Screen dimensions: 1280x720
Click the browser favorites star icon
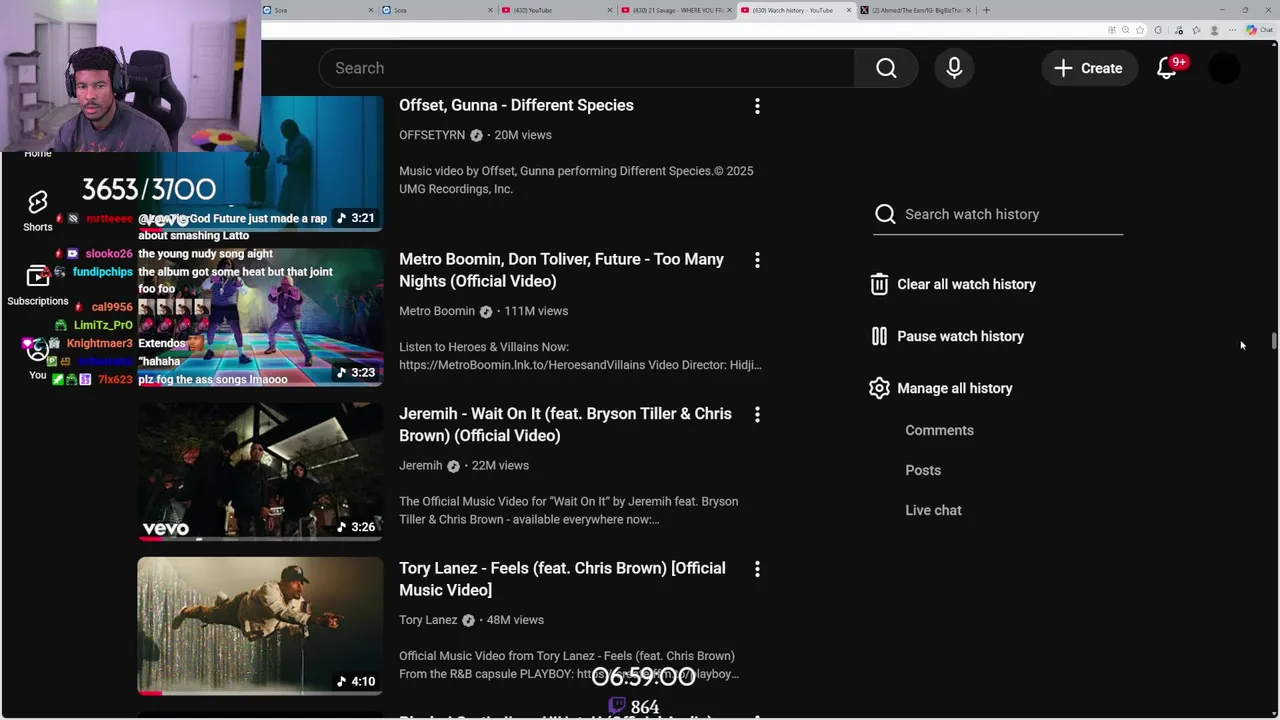tap(1140, 30)
